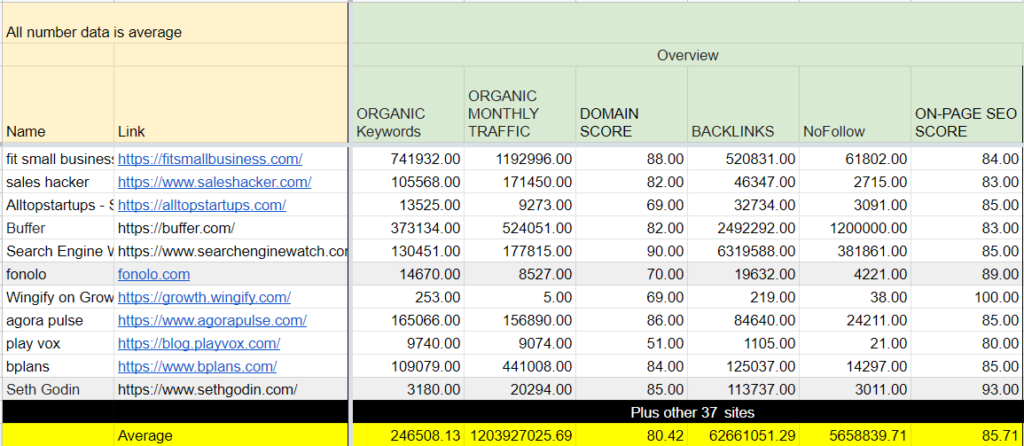Select the 90.00 domain score cell
The width and height of the screenshot is (1024, 446).
632,251
